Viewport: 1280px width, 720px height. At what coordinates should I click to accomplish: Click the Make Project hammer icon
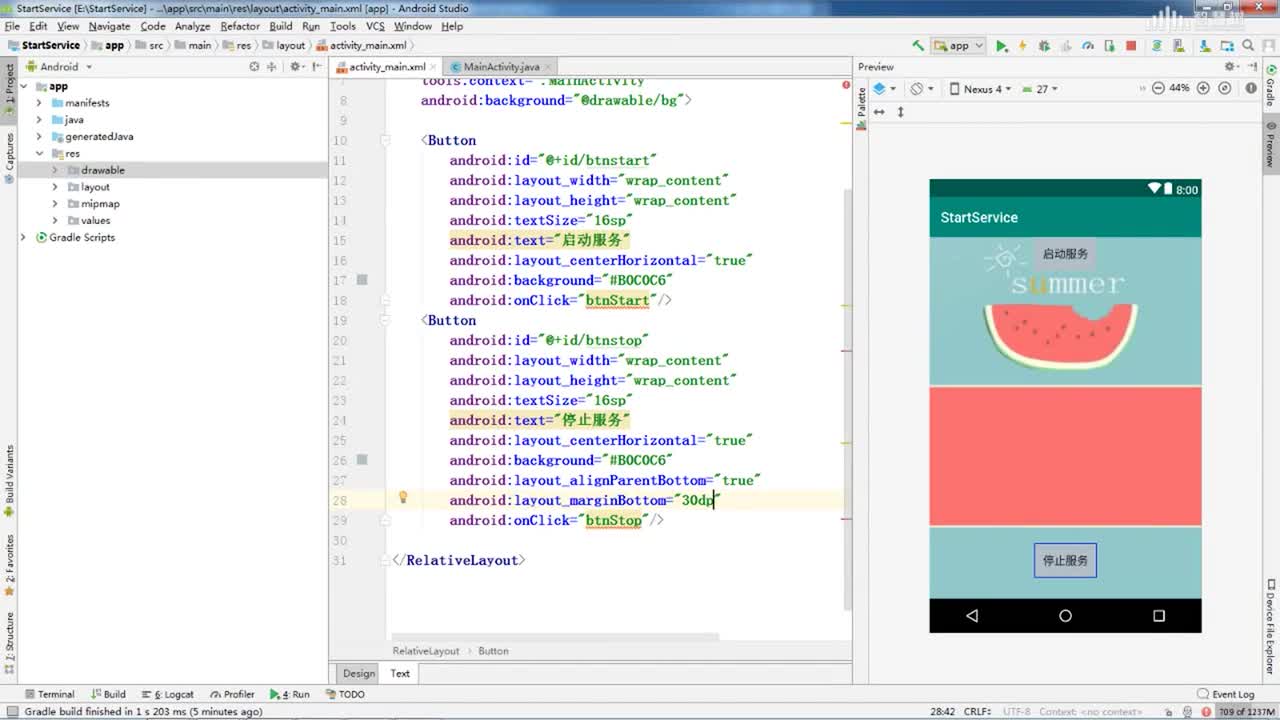click(x=918, y=45)
